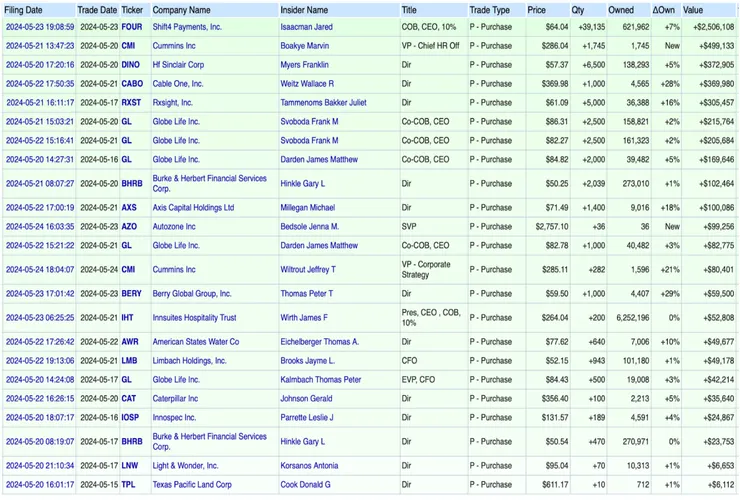Viewport: 740px width, 500px height.
Task: Open the AZO ticker link
Action: 129,227
